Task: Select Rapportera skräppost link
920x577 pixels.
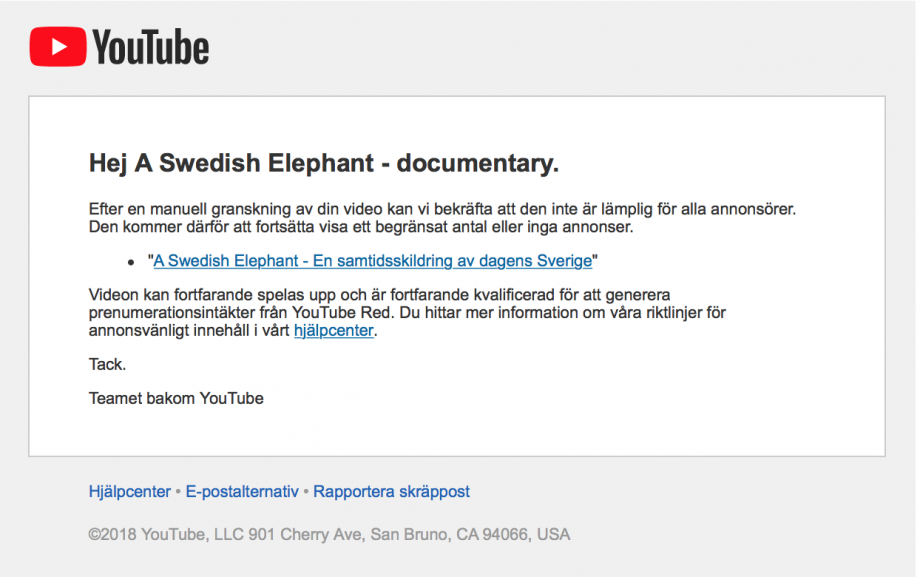Action: 391,491
